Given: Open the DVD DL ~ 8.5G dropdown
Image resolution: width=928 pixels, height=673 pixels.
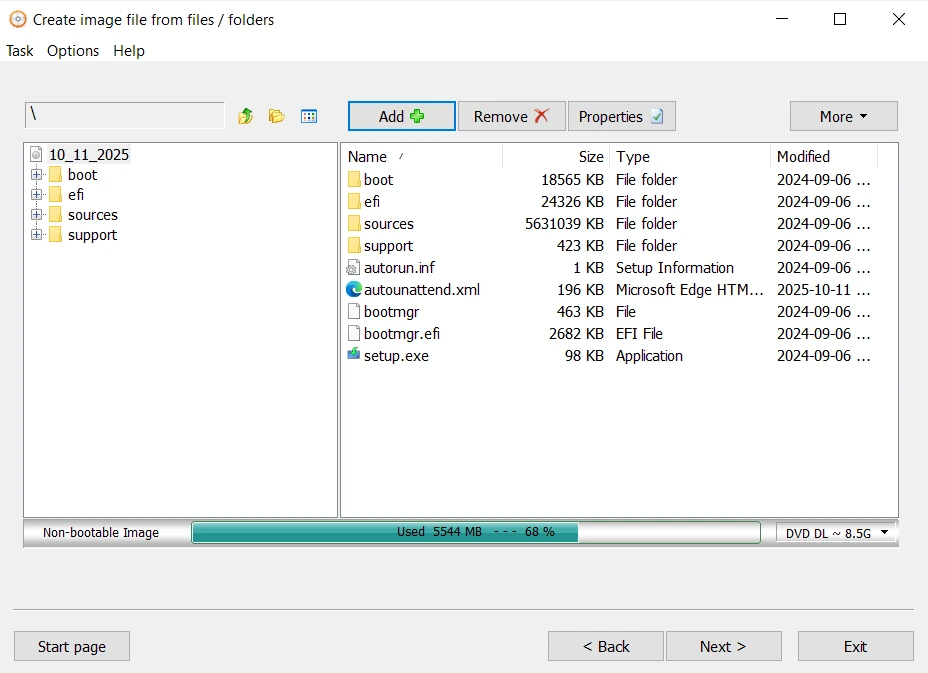Looking at the screenshot, I should [x=836, y=533].
